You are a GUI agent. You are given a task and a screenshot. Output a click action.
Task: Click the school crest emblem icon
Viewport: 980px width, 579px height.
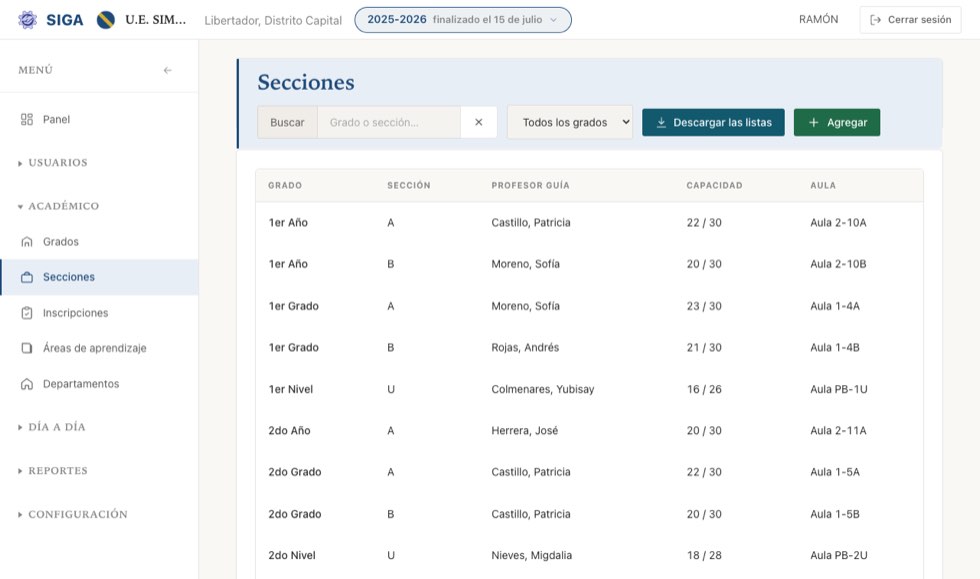(x=106, y=20)
